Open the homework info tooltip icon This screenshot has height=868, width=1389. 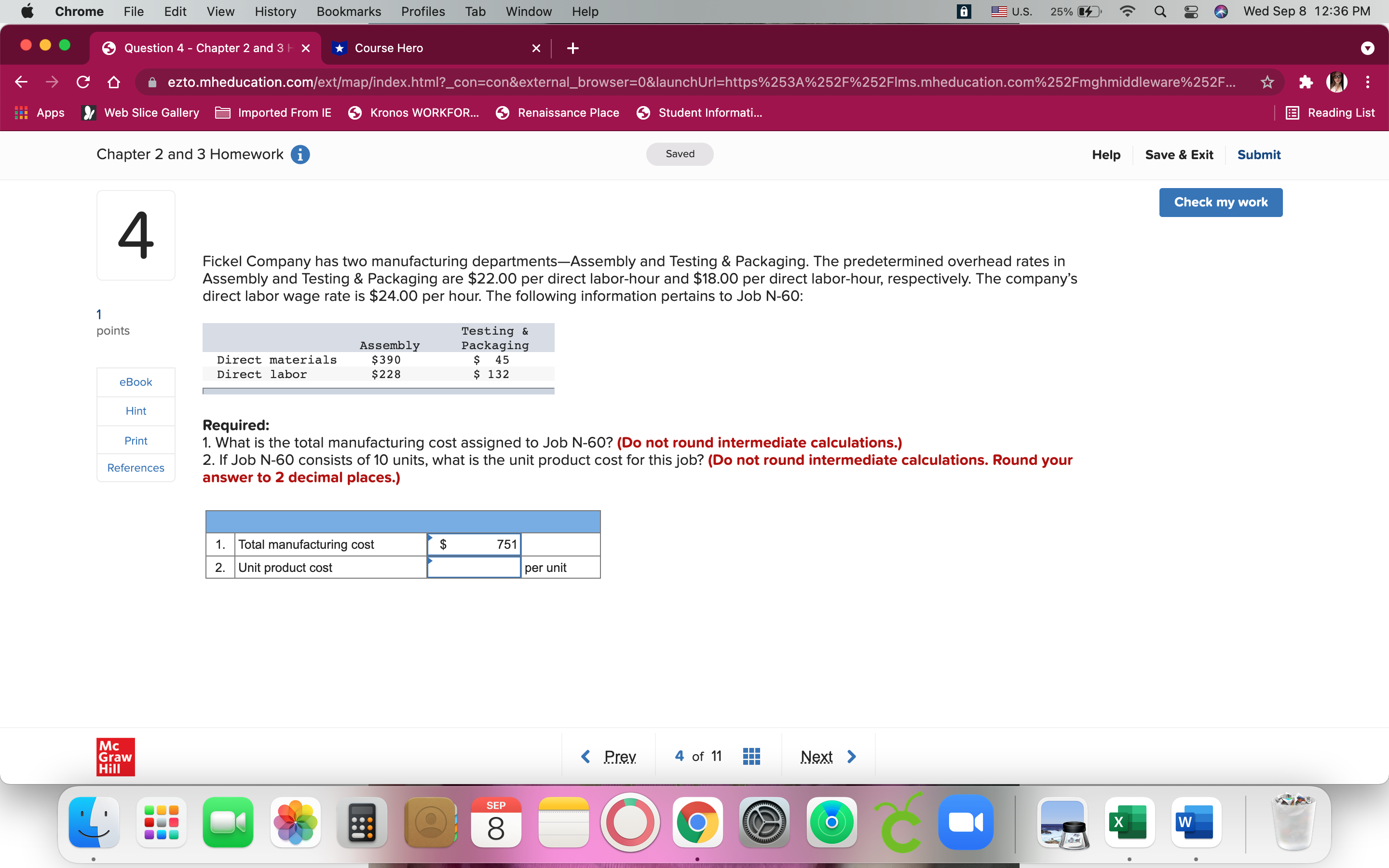(x=300, y=154)
